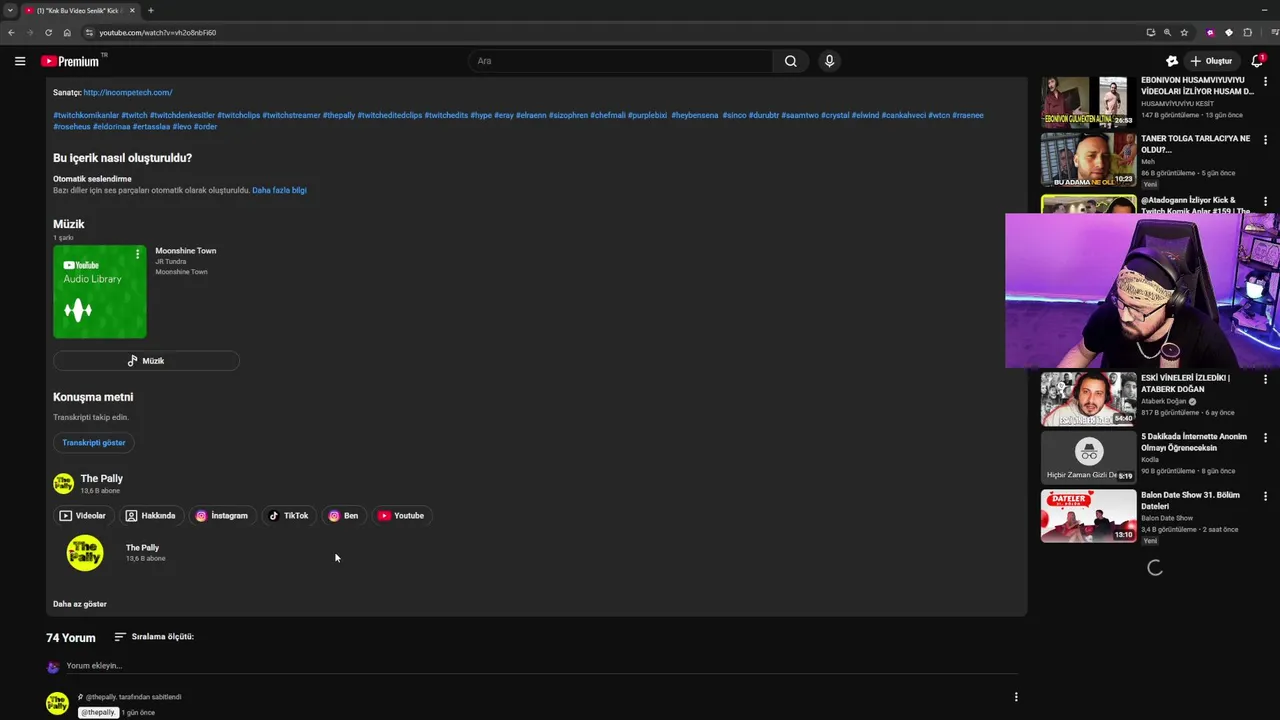The image size is (1280, 720).
Task: Open the tab search dropdown arrow
Action: pyautogui.click(x=10, y=10)
